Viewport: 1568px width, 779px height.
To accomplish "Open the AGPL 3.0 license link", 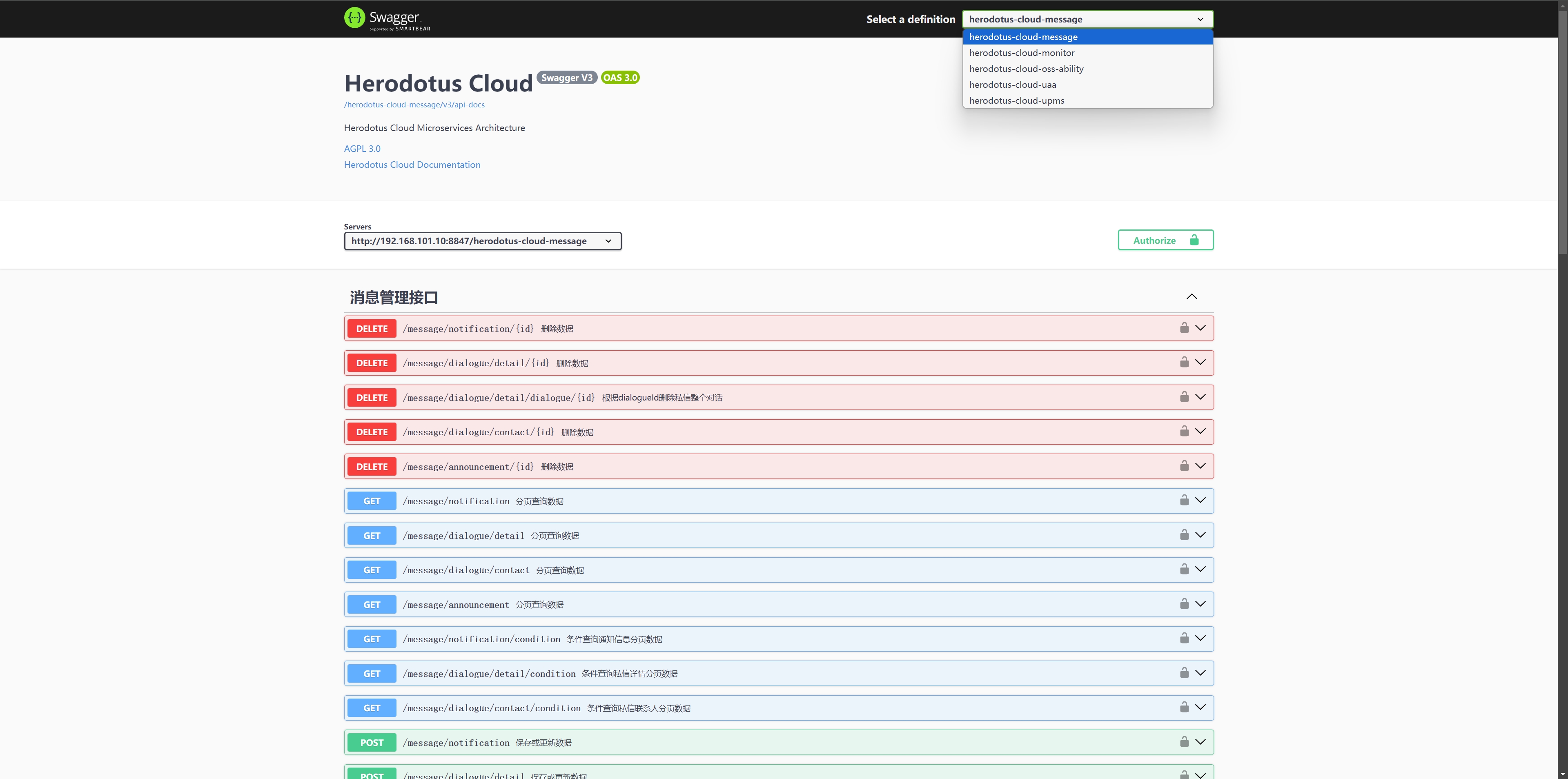I will tap(361, 149).
